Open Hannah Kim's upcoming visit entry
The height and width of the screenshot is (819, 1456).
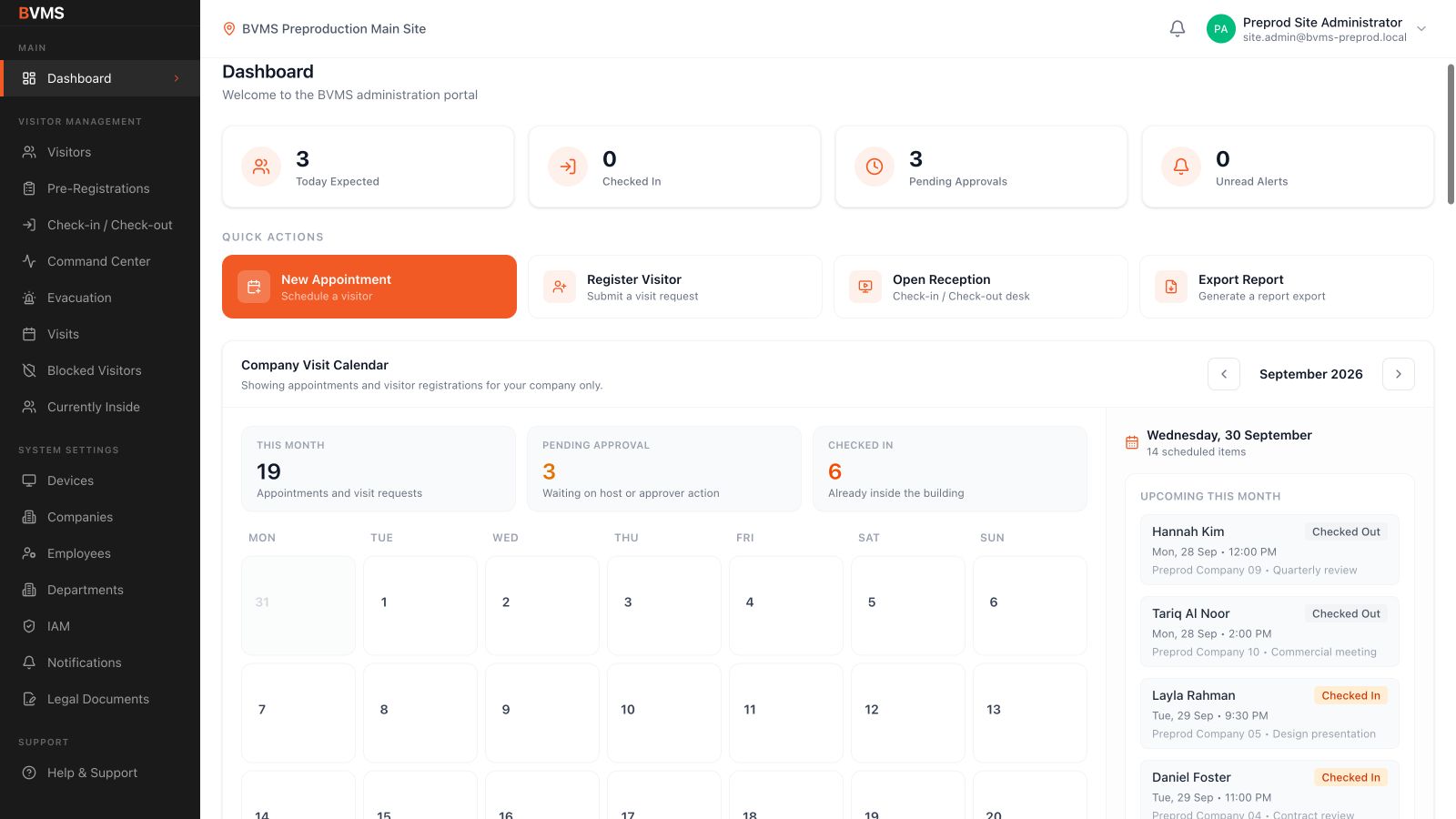1269,550
